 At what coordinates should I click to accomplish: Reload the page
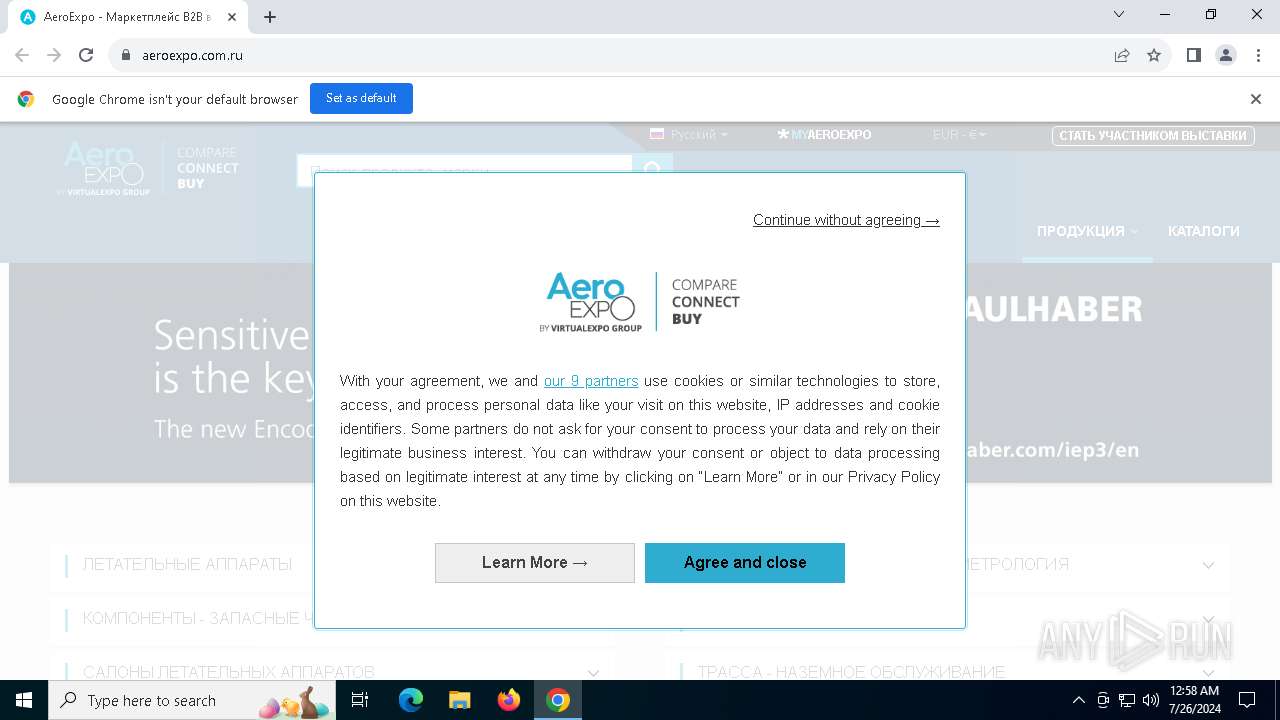coord(86,55)
